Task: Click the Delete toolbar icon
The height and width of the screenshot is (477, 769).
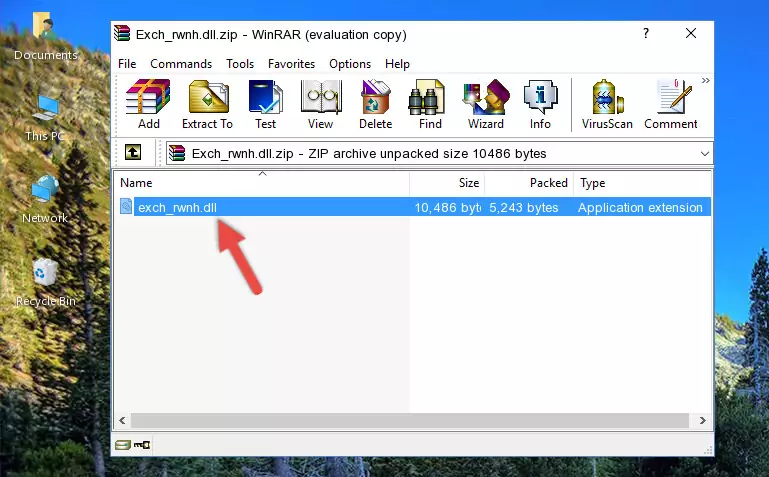Action: (x=376, y=104)
